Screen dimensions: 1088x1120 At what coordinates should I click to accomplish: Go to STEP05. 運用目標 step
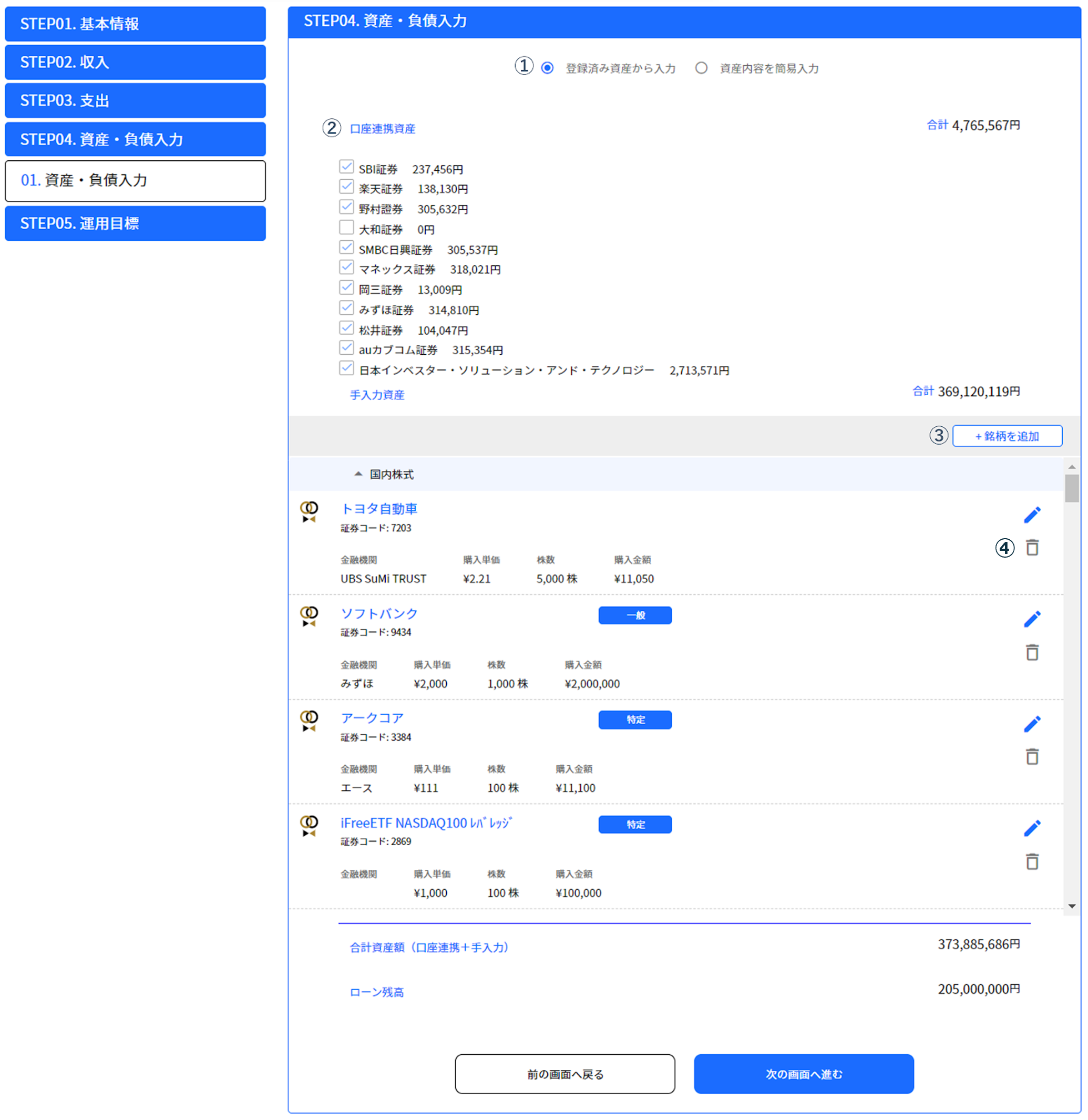point(135,223)
